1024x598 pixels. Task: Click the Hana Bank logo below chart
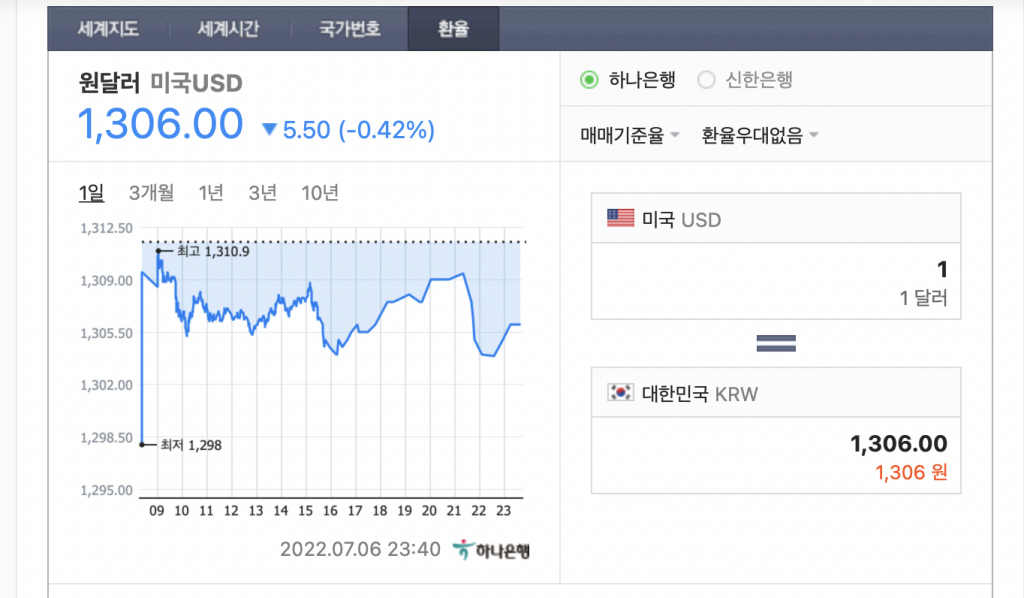[x=490, y=550]
